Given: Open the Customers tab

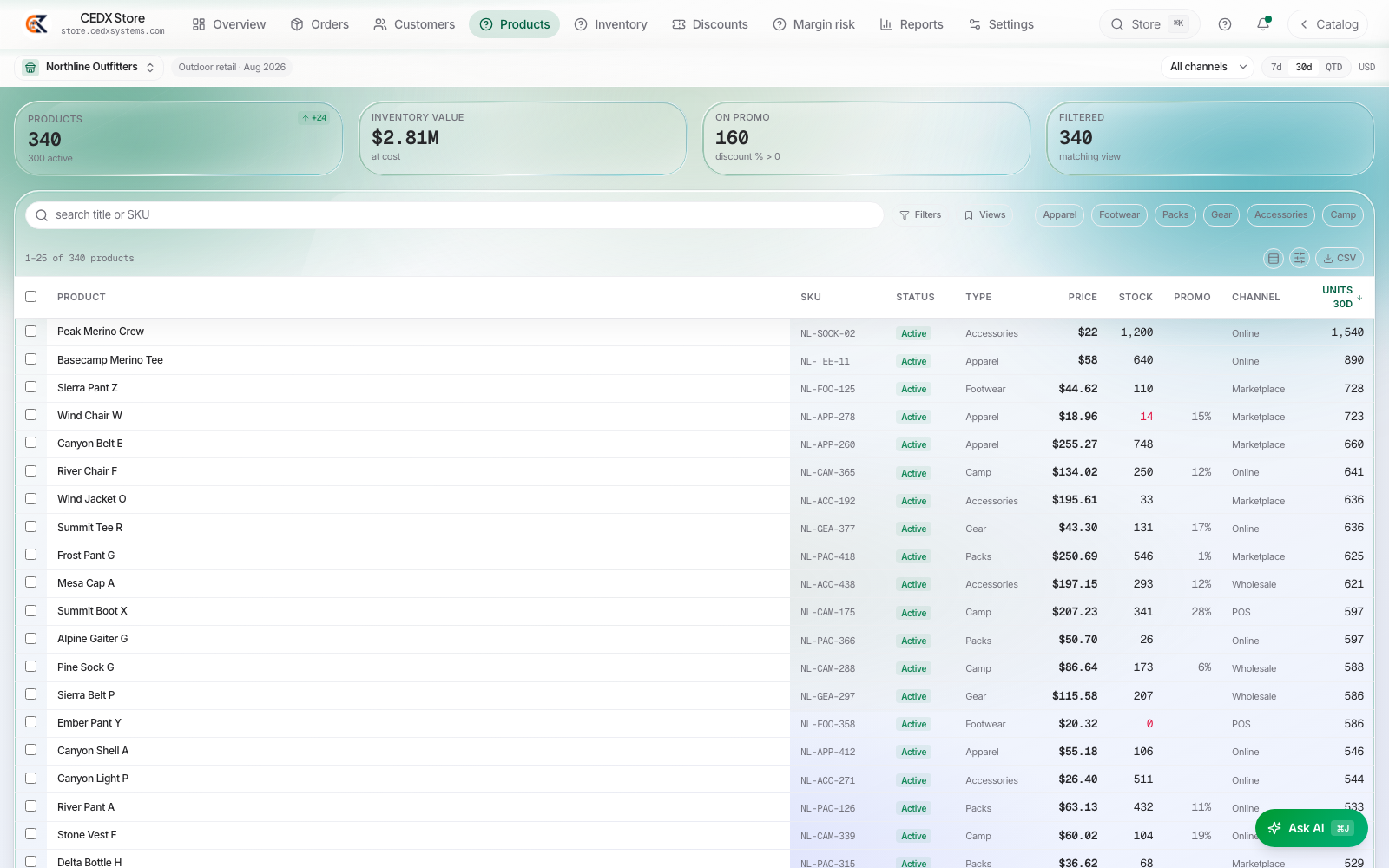Looking at the screenshot, I should 414,24.
